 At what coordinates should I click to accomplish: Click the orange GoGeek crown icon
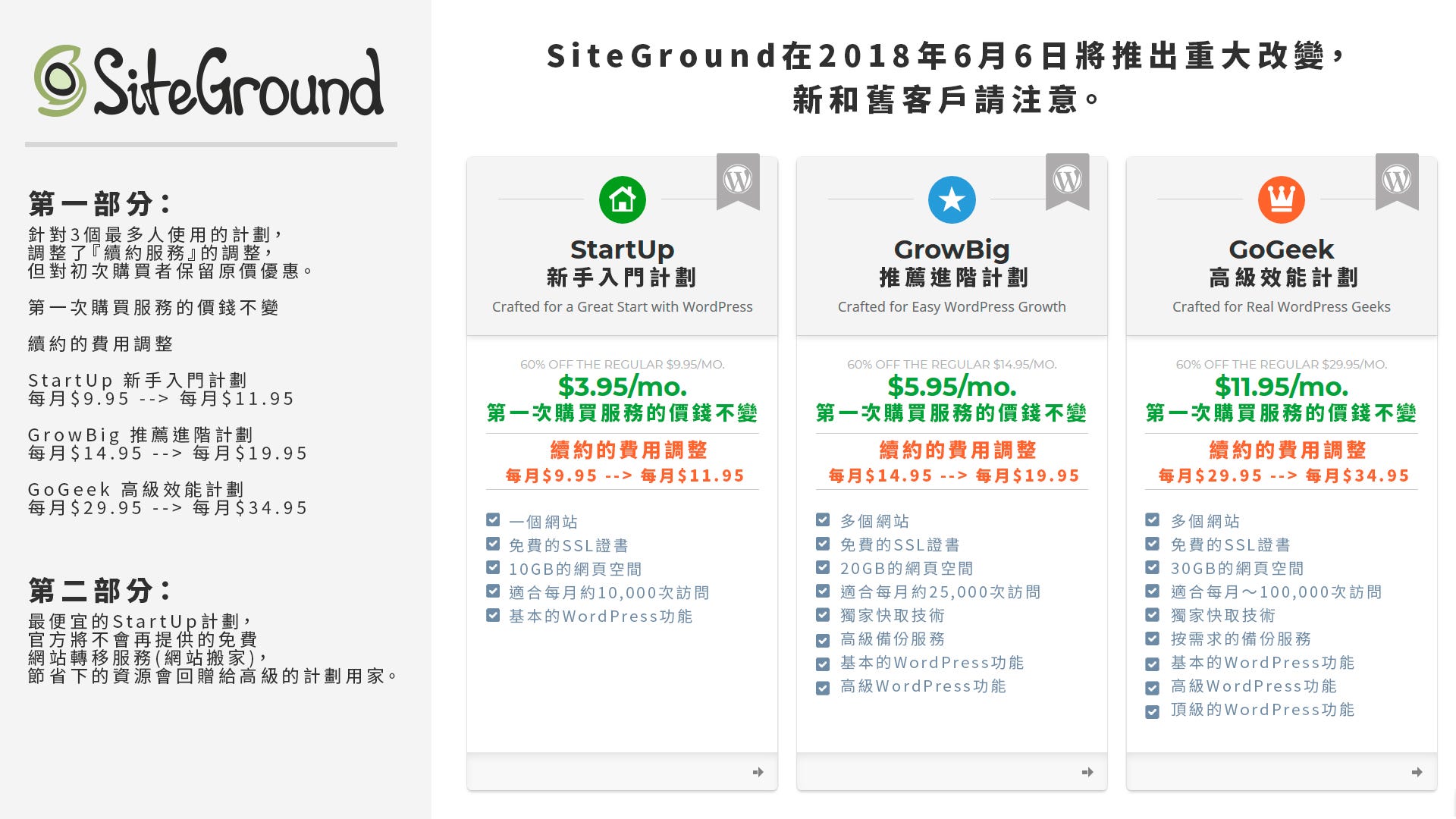coord(1282,200)
